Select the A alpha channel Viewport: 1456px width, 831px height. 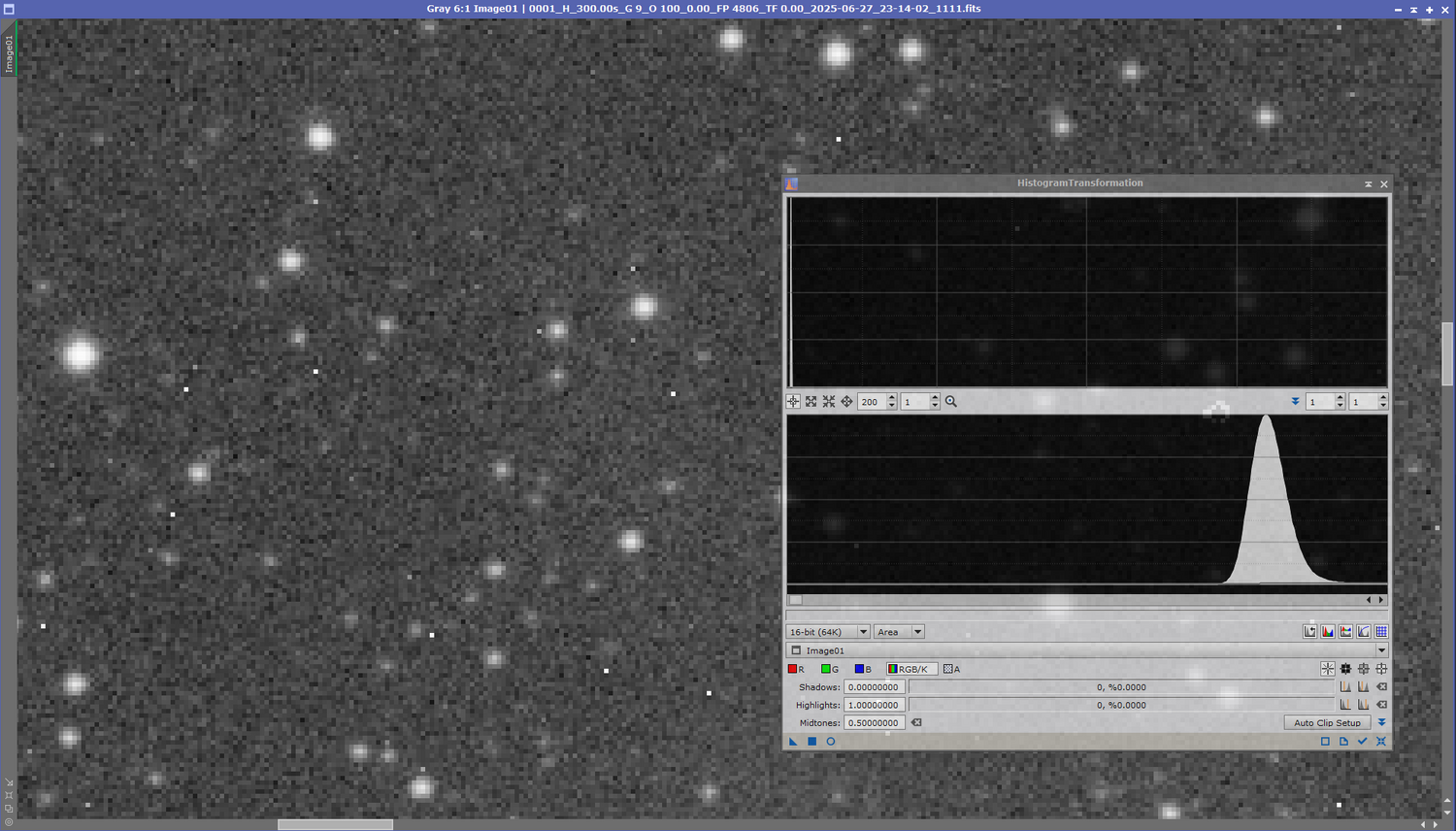click(x=952, y=669)
